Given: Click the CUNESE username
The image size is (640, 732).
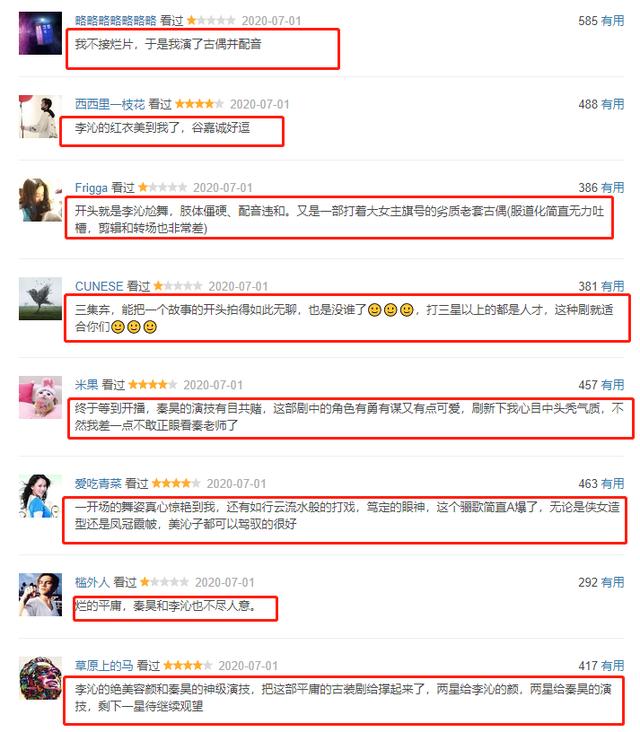Looking at the screenshot, I should pyautogui.click(x=99, y=286).
